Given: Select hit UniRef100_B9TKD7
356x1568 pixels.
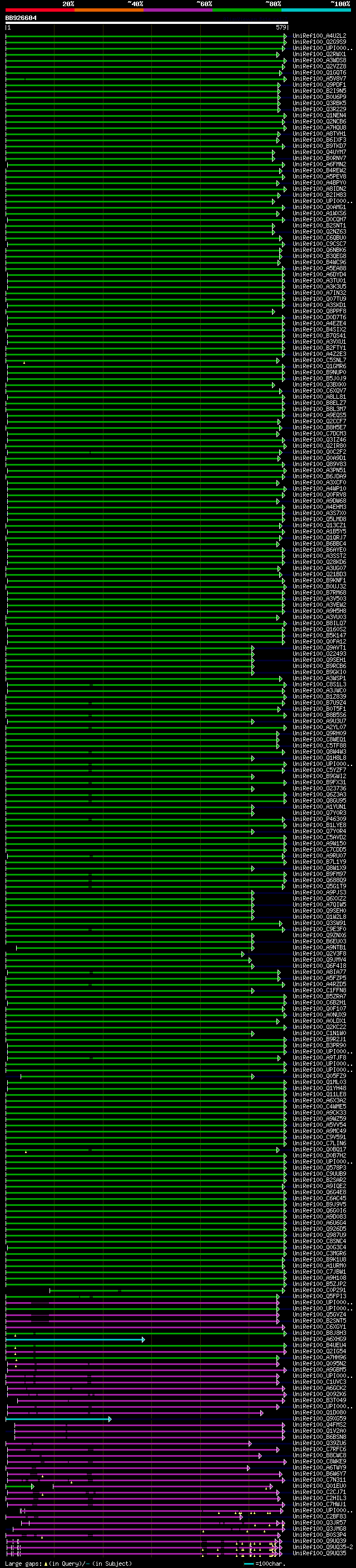Looking at the screenshot, I should (x=319, y=146).
